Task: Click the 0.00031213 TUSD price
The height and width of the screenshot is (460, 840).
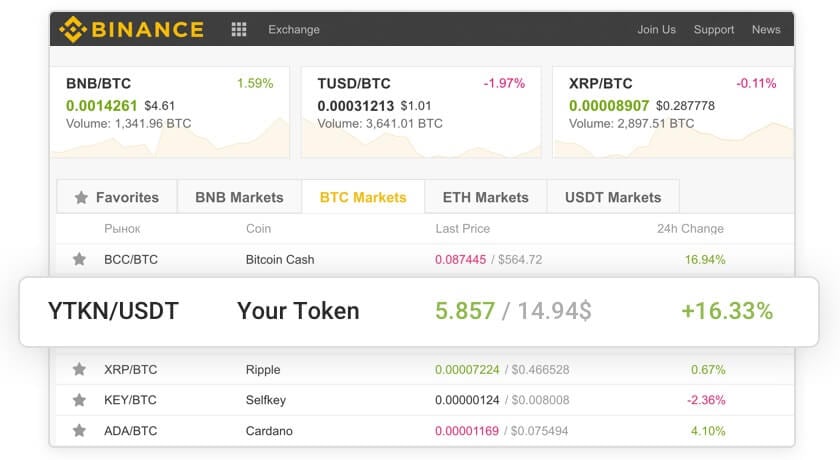Action: coord(356,105)
